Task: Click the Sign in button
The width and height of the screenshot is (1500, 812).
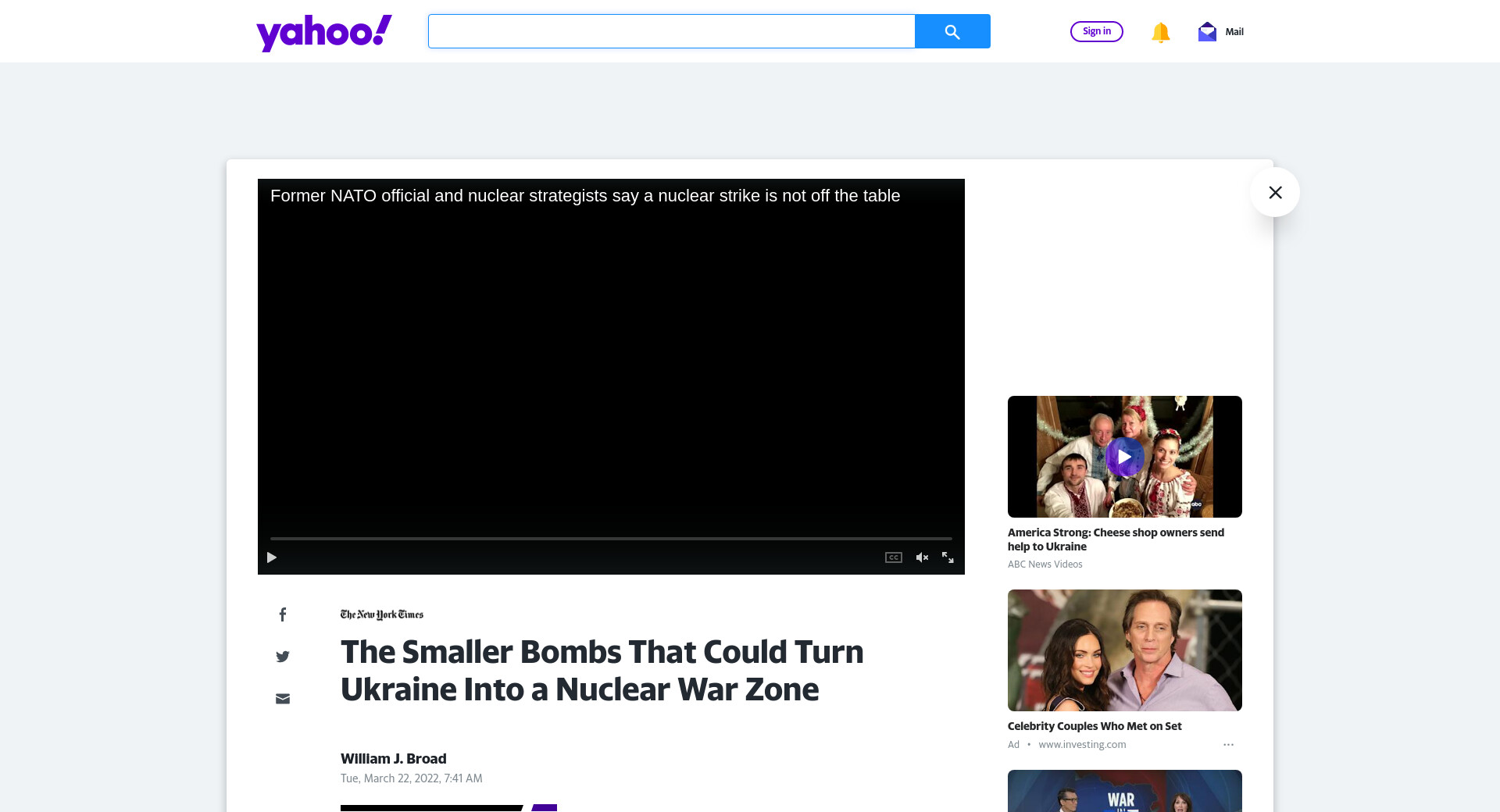Action: [x=1096, y=31]
